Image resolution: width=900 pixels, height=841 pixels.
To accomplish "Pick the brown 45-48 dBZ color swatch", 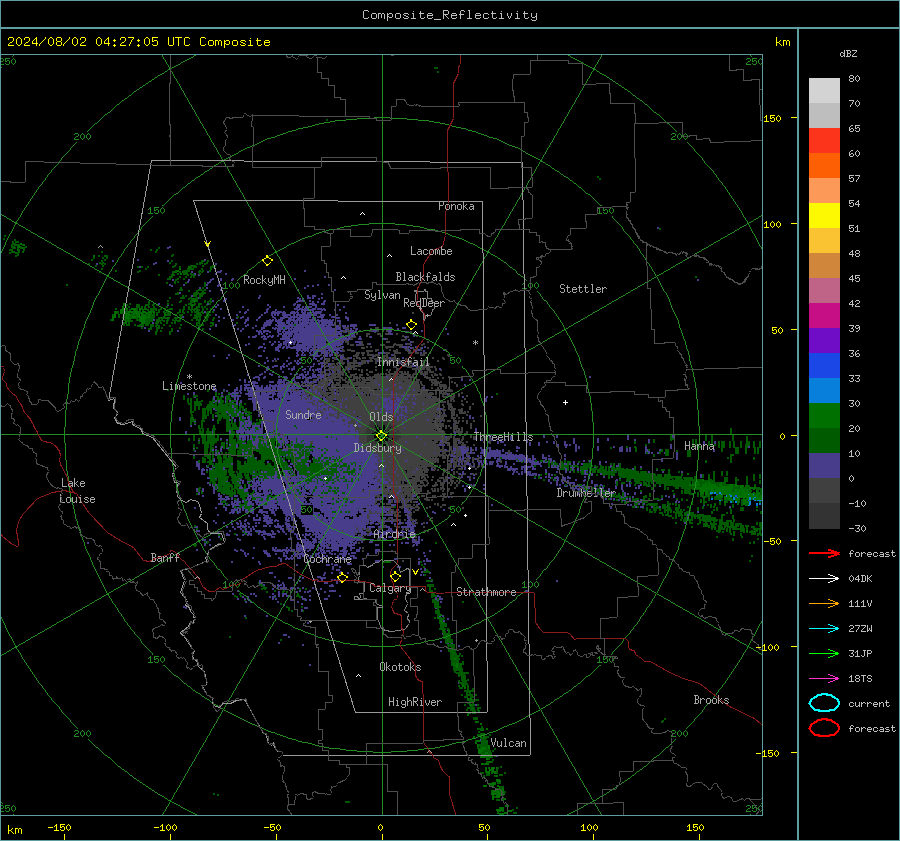I will [x=824, y=266].
